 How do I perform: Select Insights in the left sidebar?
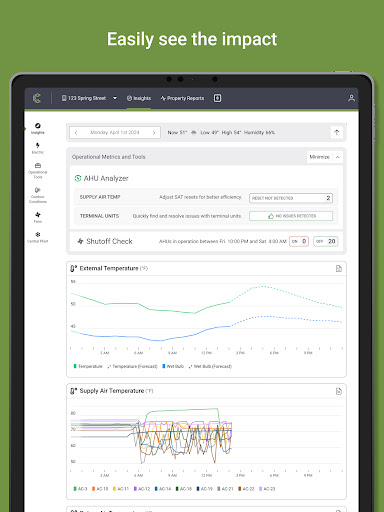click(x=38, y=128)
